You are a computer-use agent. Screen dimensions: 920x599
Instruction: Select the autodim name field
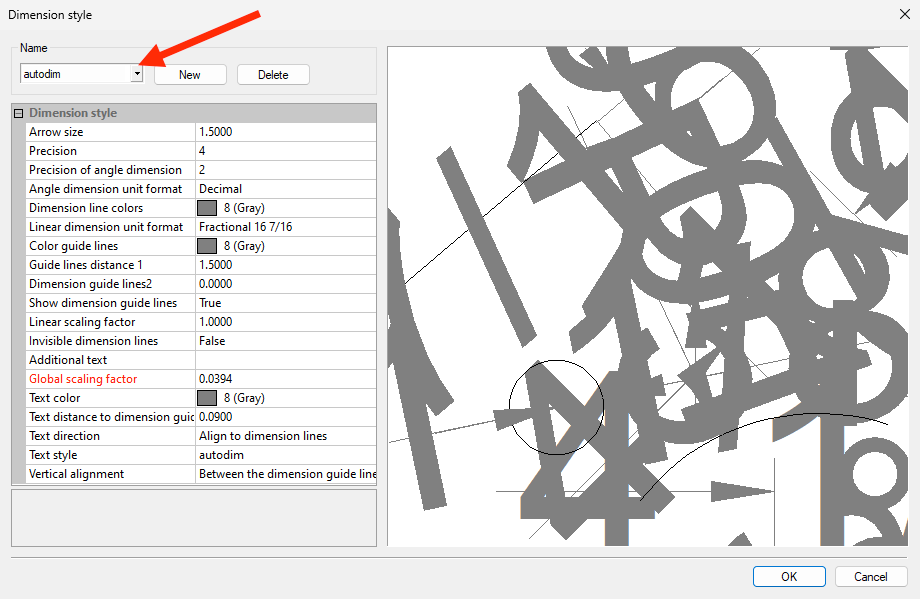point(76,74)
